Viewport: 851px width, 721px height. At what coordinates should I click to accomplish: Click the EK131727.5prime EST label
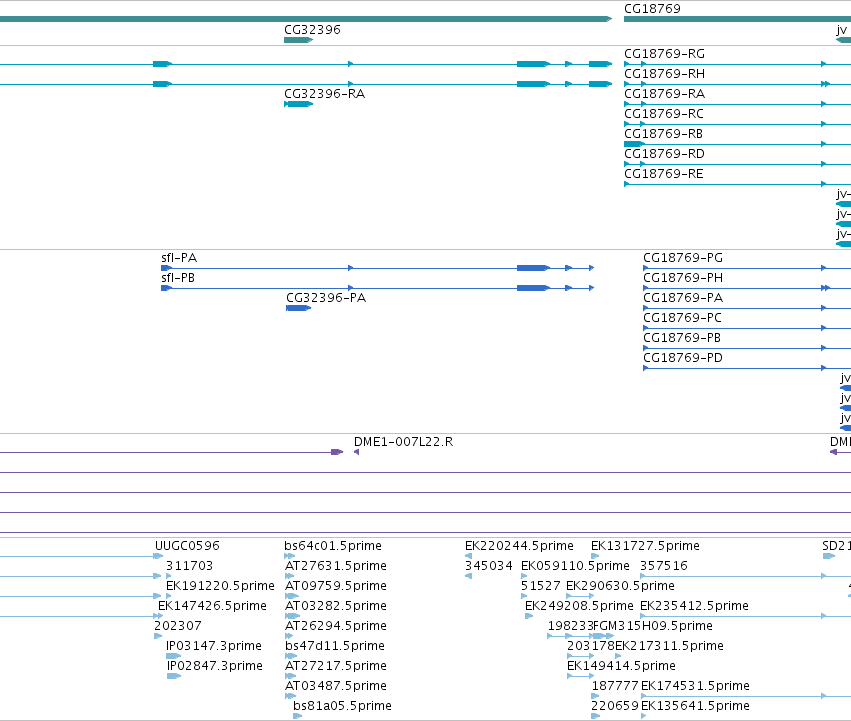pyautogui.click(x=645, y=546)
